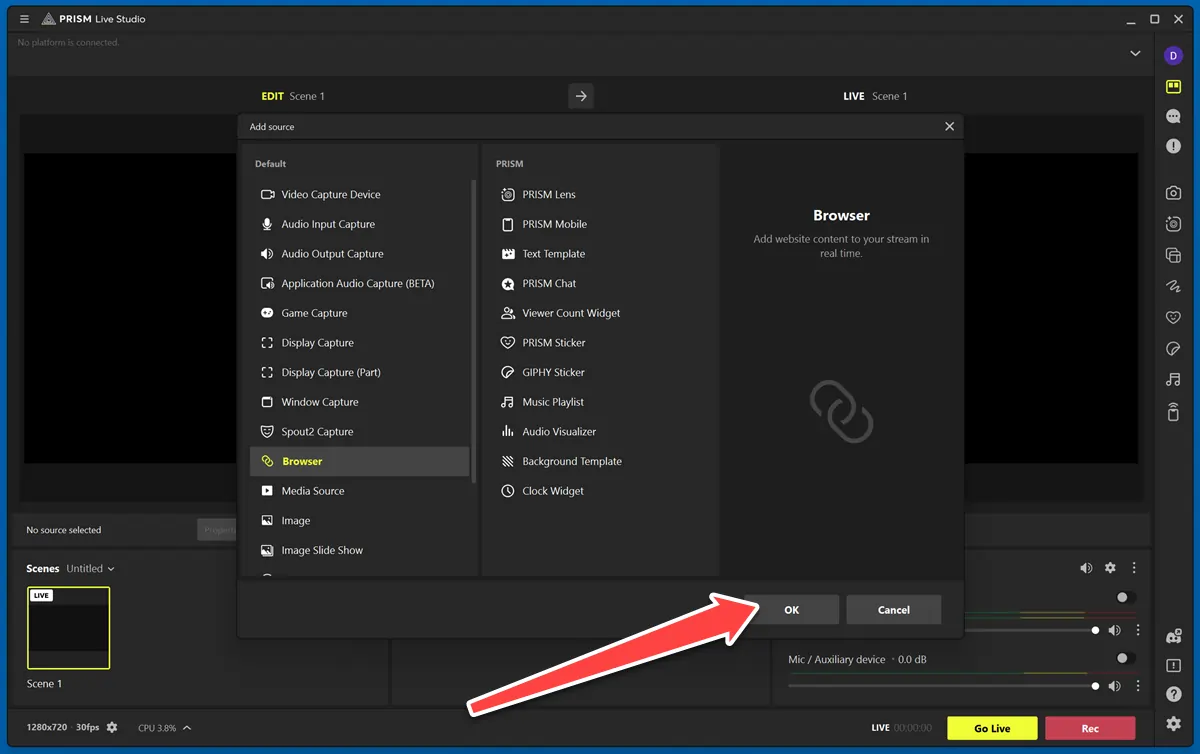Open settings gear next to 30fps

(112, 727)
